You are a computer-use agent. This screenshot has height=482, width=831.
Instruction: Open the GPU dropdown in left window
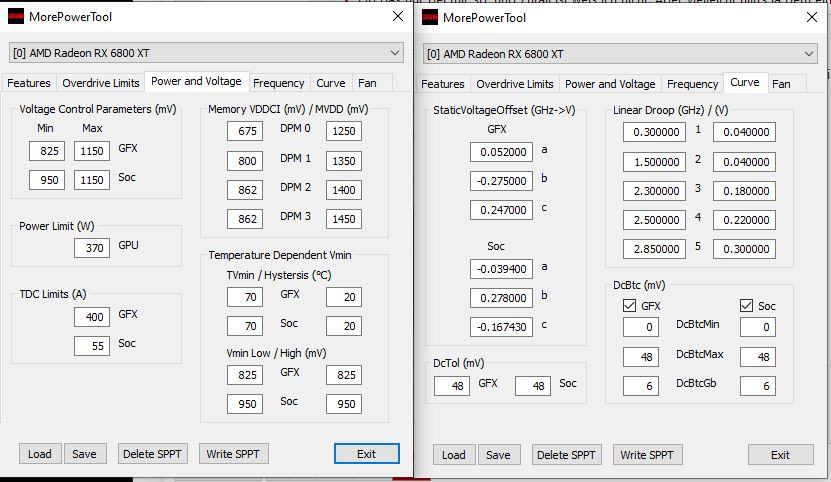point(206,53)
